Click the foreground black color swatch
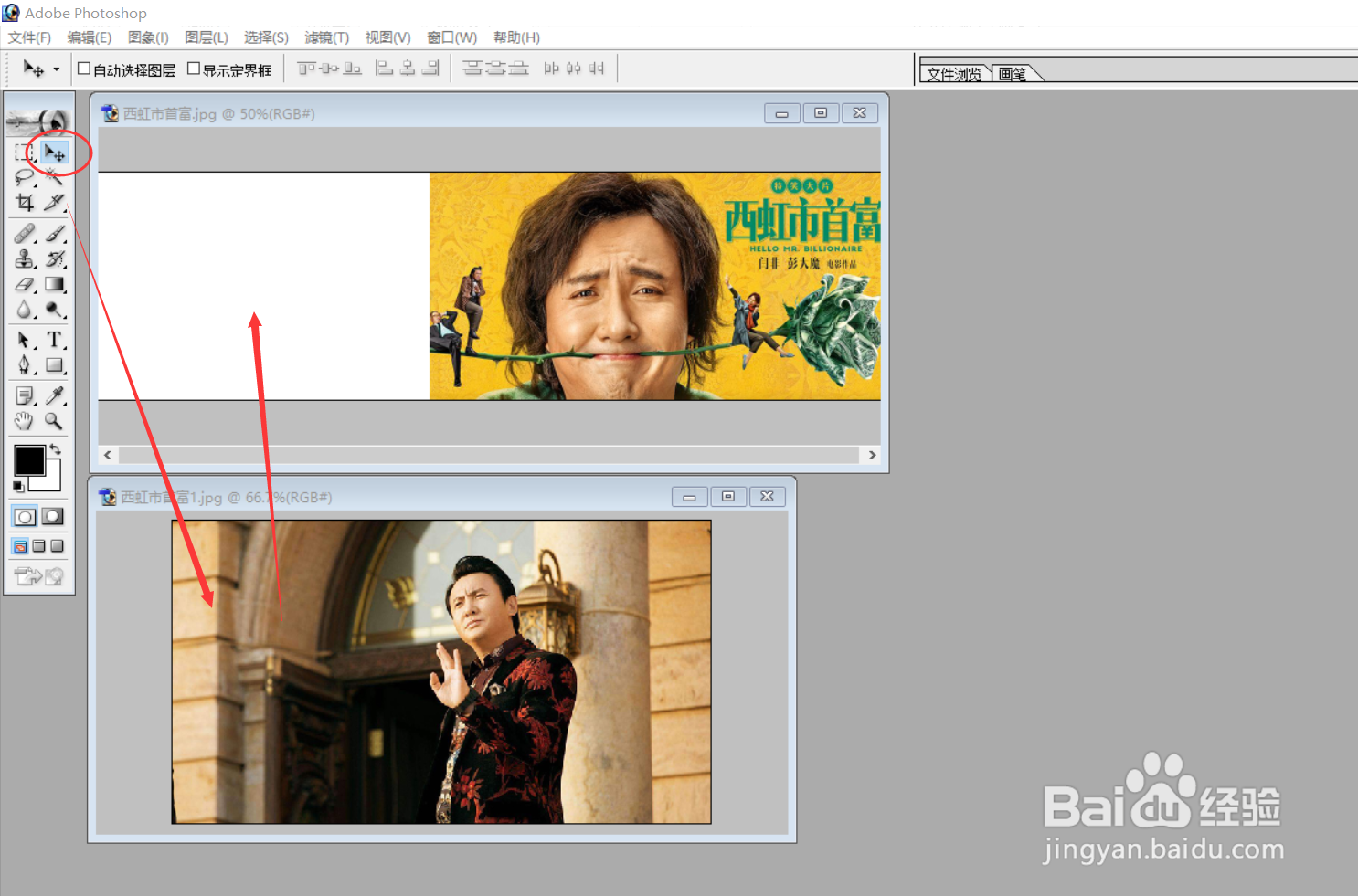Screen dimensions: 1358x896 tap(29, 460)
